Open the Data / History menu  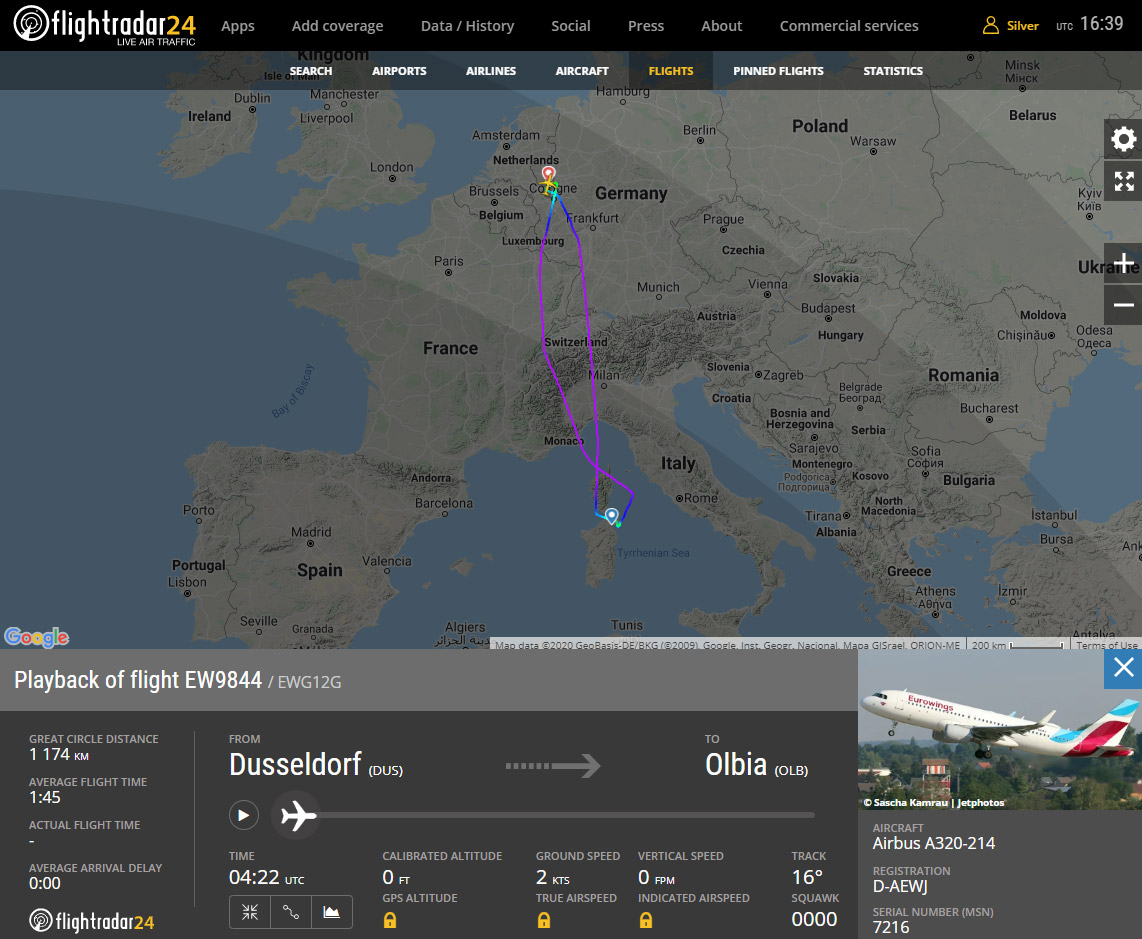click(x=468, y=26)
